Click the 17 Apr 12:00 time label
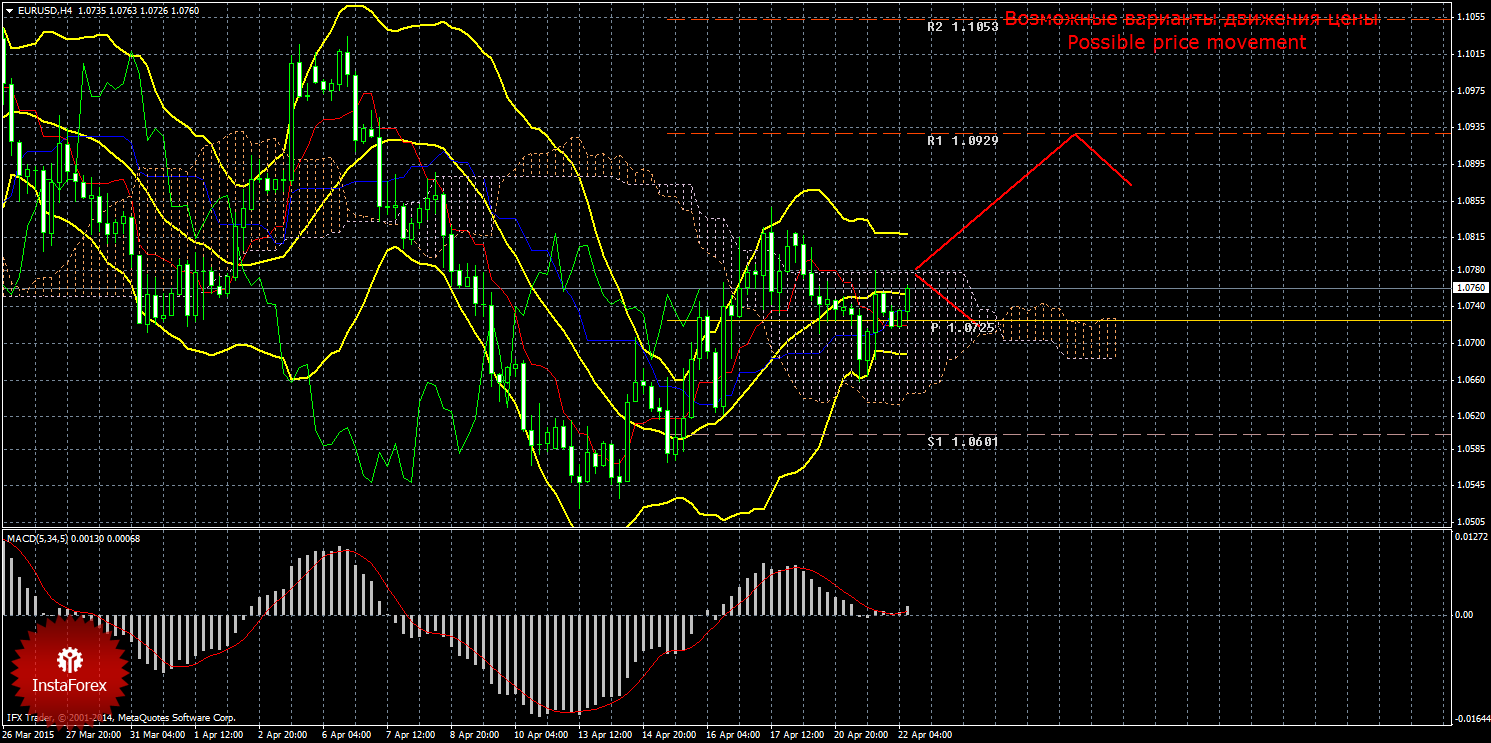Screen dimensions: 1491x743 pos(796,735)
